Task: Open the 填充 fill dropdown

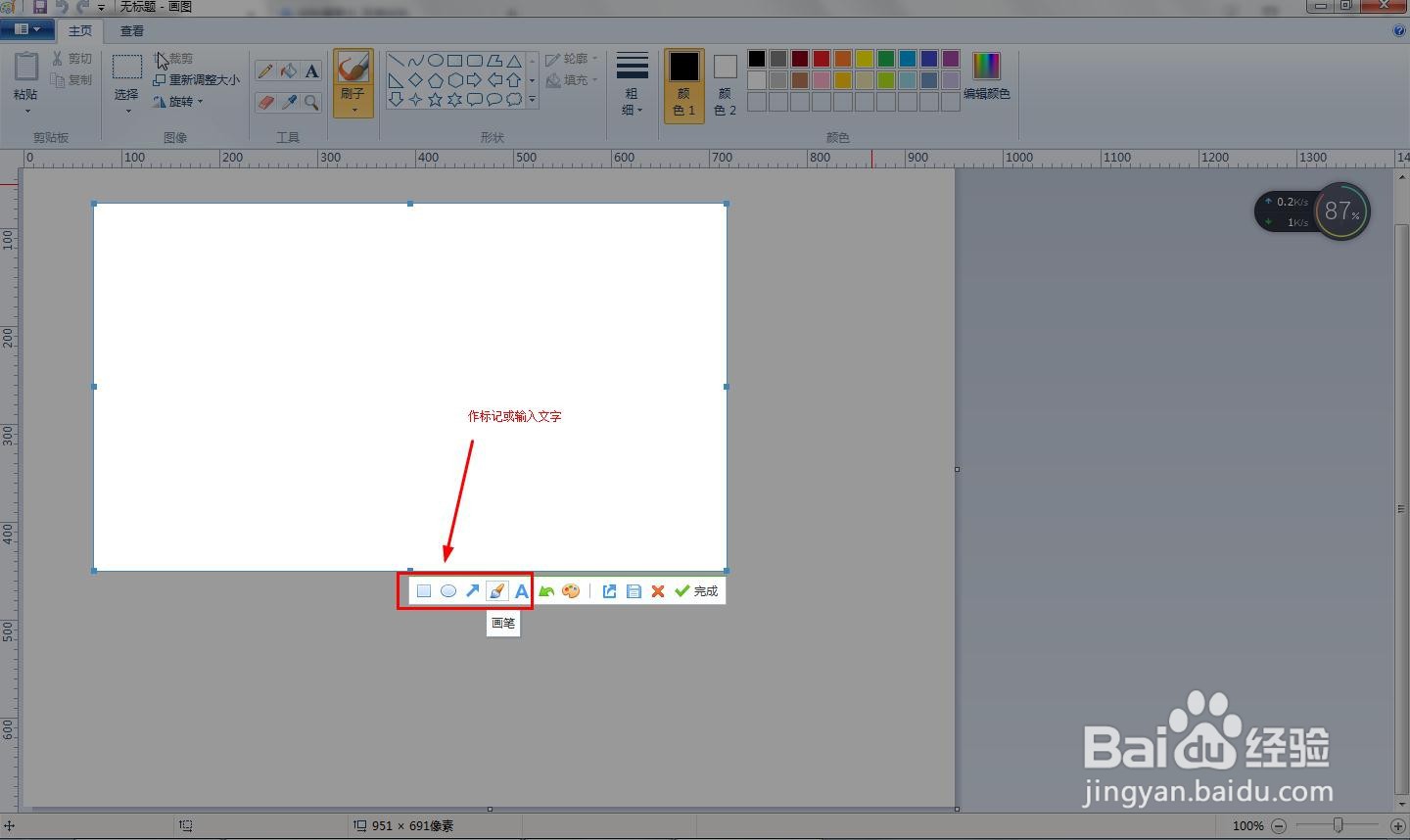Action: point(572,80)
